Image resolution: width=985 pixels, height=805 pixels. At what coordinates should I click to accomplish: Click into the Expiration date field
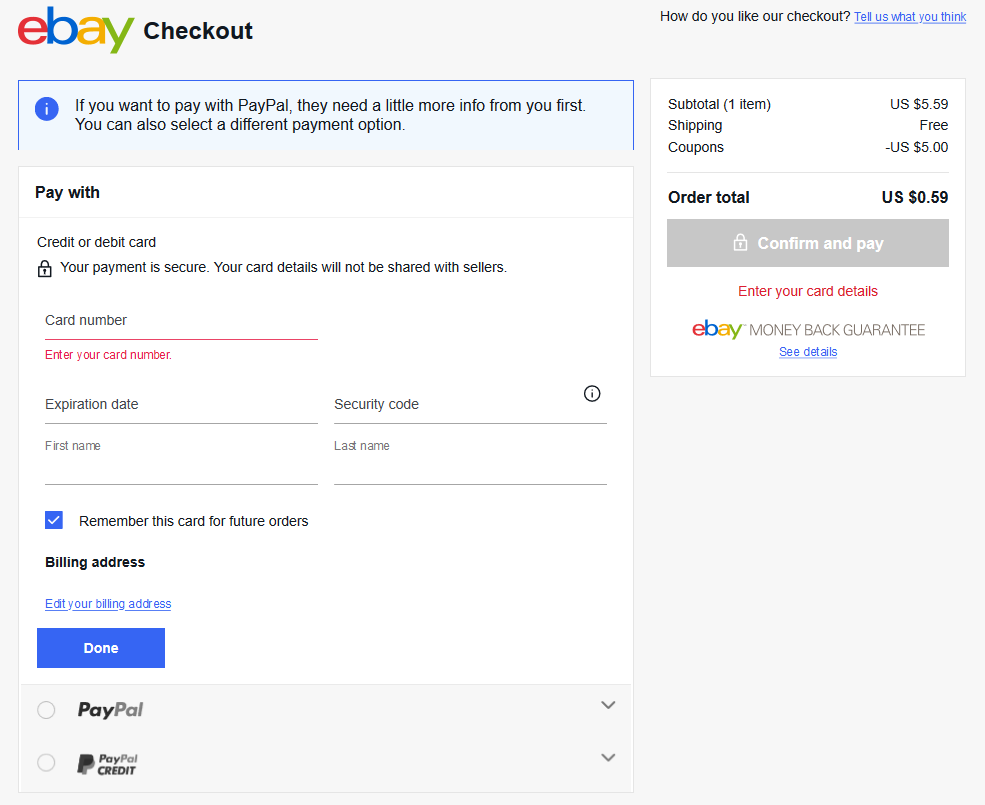[x=181, y=405]
